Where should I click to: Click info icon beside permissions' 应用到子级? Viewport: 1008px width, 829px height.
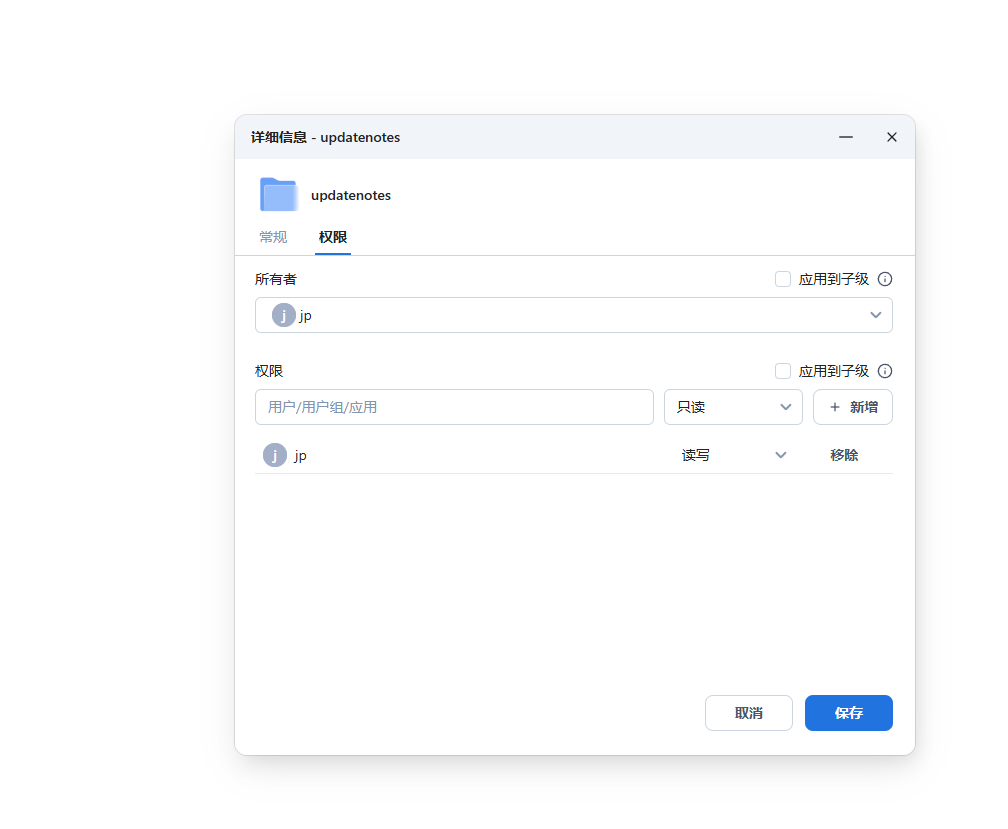[885, 371]
